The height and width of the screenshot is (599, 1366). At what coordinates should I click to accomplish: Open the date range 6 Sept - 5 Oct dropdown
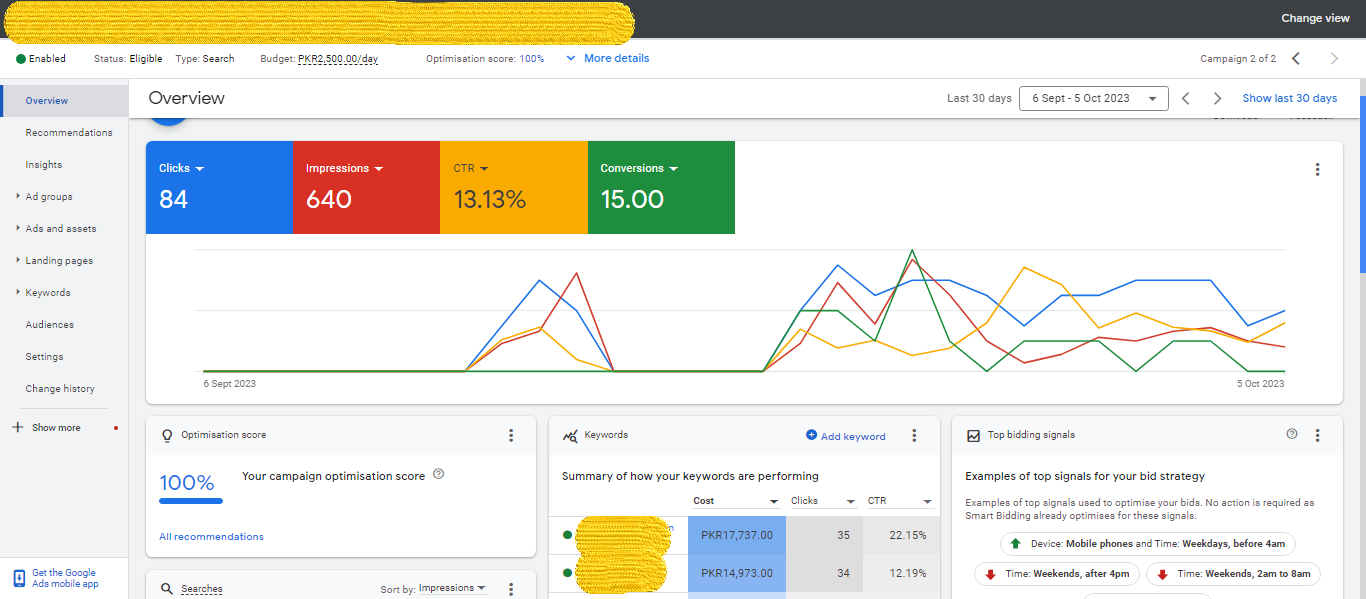pos(1093,98)
